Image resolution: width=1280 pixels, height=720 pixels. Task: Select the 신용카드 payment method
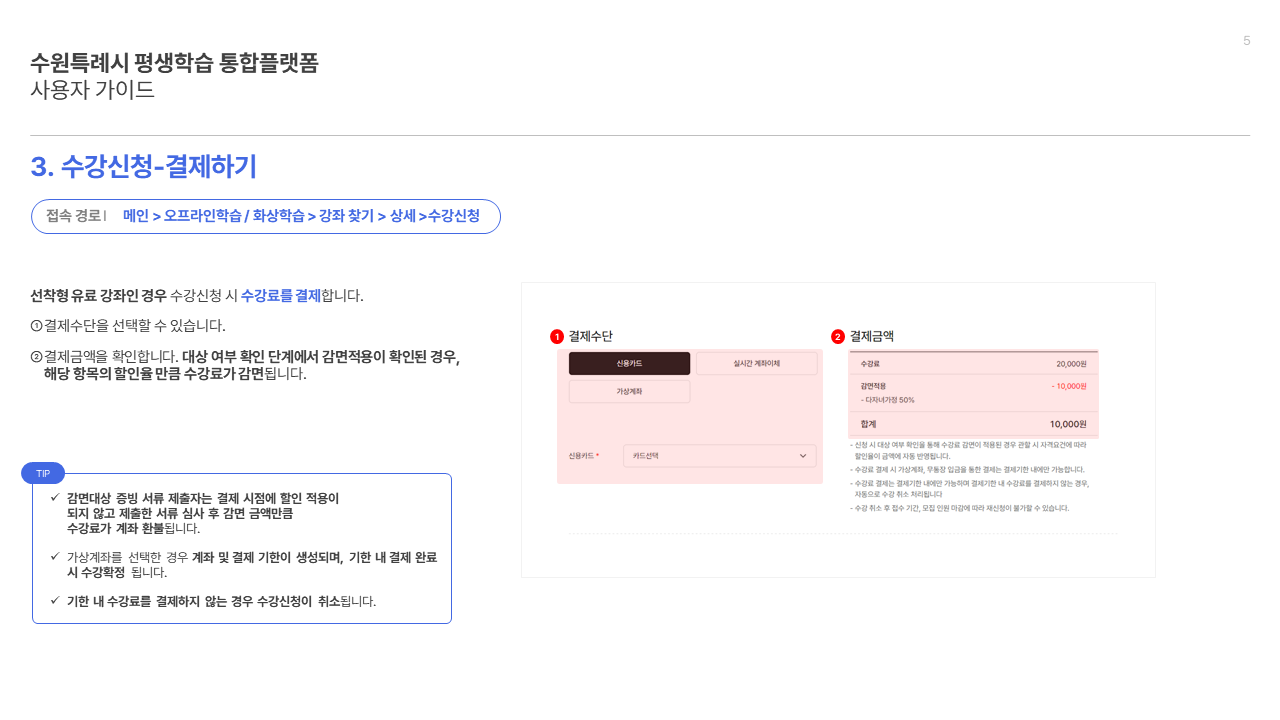(629, 364)
